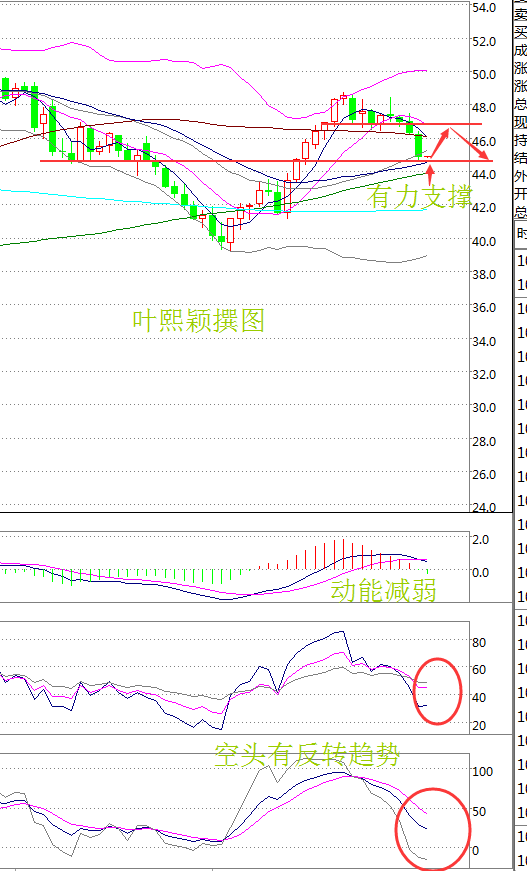Screen dimensions: 527x871
Task: Click the 开 row in quote panel
Action: click(521, 194)
